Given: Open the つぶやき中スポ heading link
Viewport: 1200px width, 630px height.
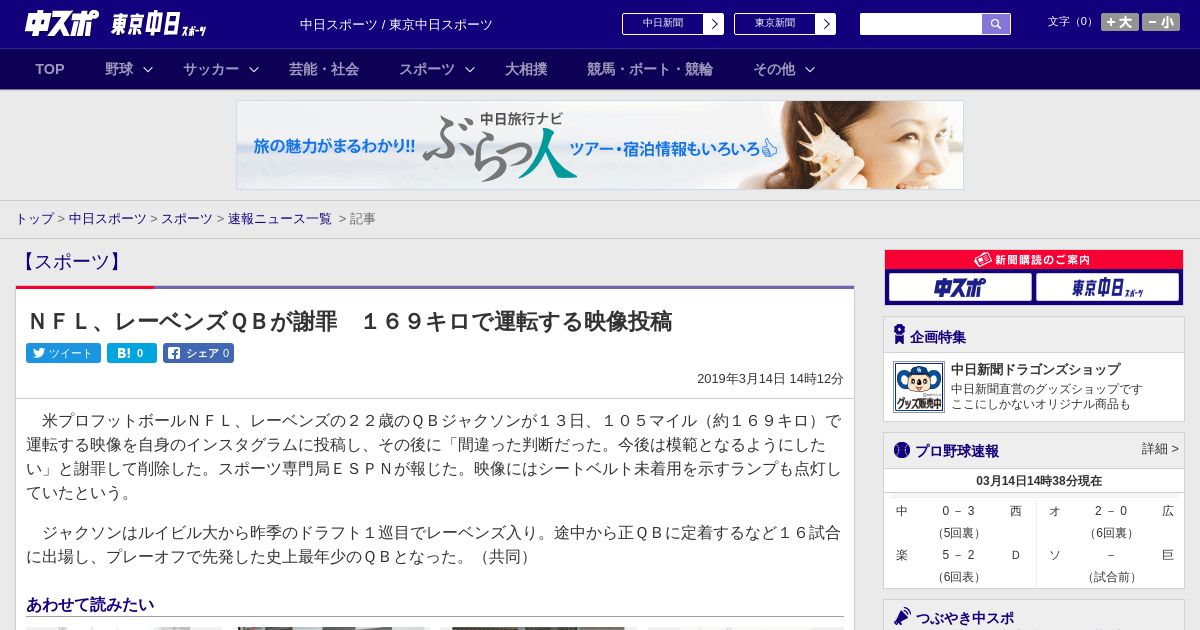Looking at the screenshot, I should click(x=965, y=618).
